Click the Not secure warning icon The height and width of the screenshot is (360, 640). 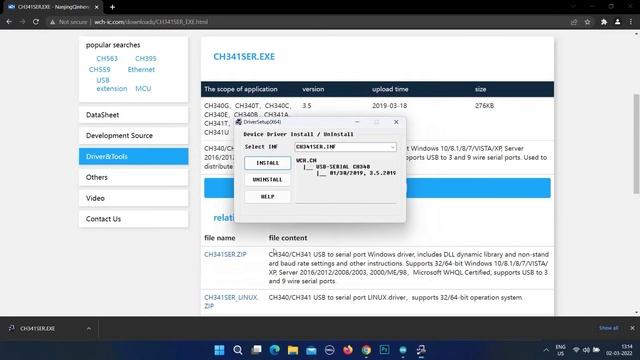[x=52, y=22]
